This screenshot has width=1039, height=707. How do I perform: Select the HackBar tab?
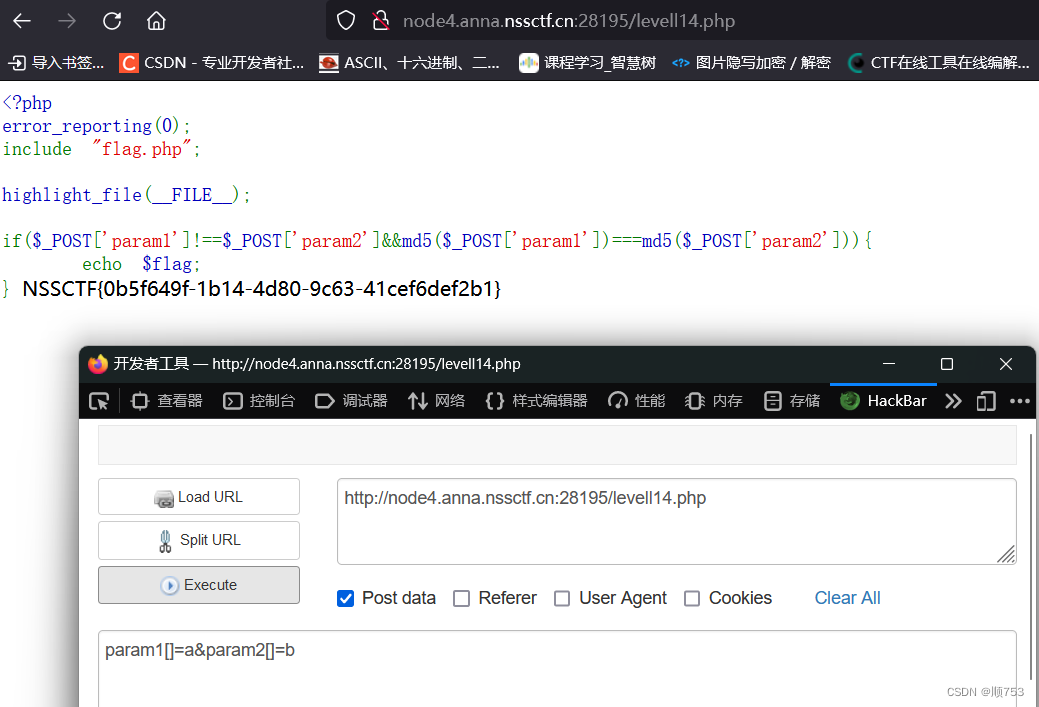tap(883, 401)
